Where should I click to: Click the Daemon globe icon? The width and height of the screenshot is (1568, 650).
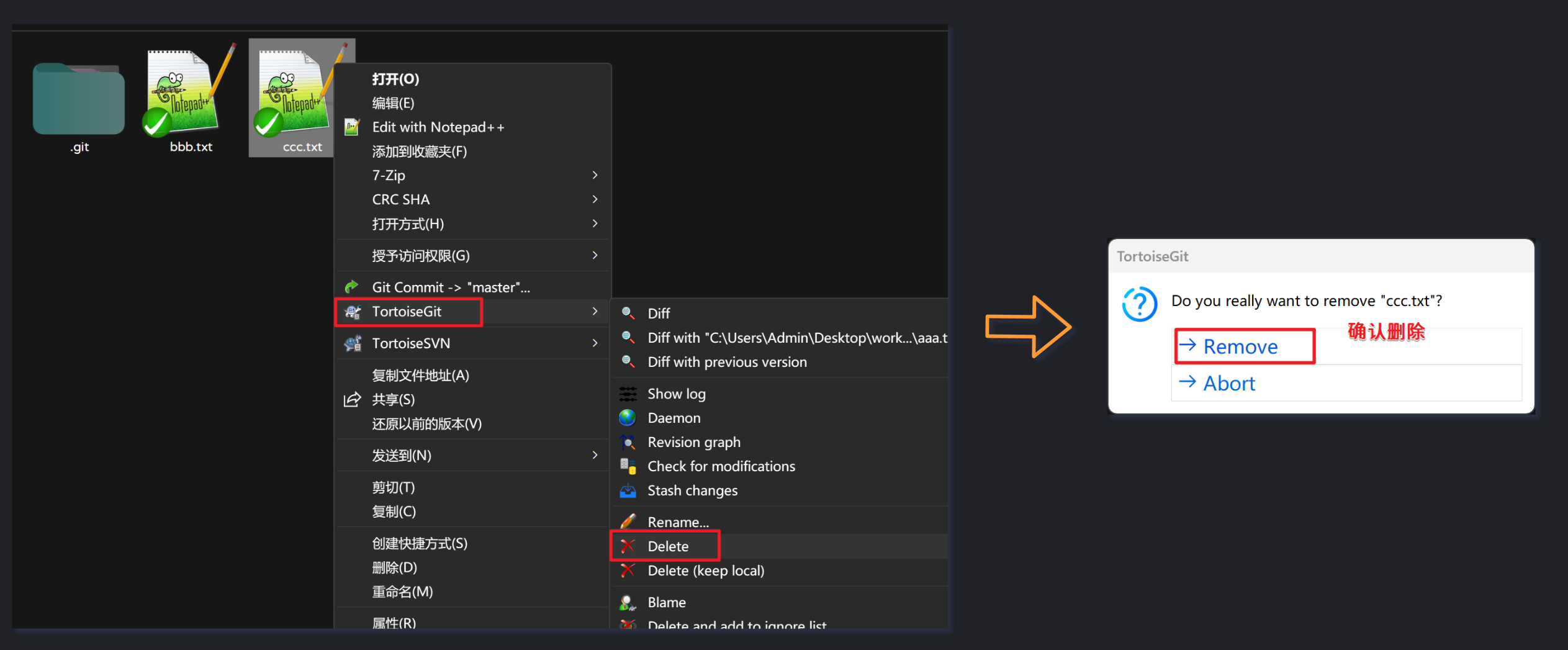[x=628, y=418]
